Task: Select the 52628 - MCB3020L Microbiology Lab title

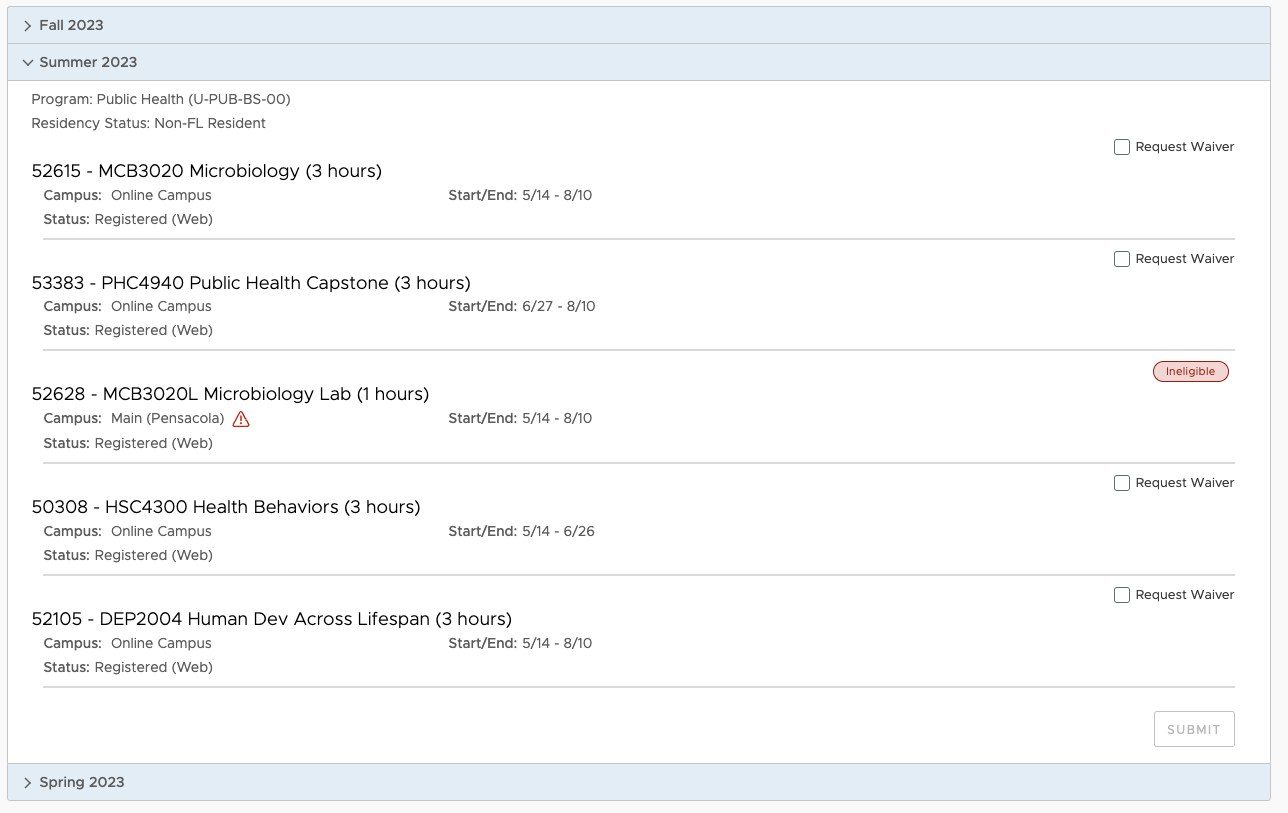Action: tap(230, 394)
